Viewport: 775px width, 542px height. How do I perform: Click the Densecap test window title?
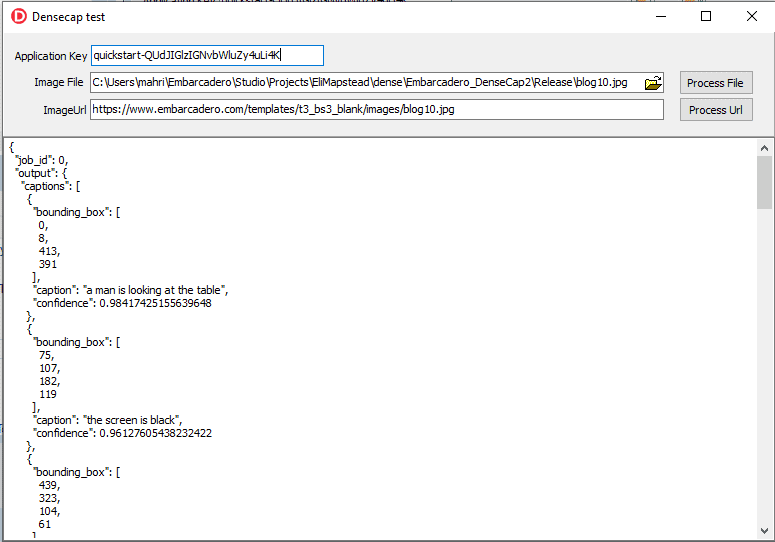pyautogui.click(x=69, y=17)
